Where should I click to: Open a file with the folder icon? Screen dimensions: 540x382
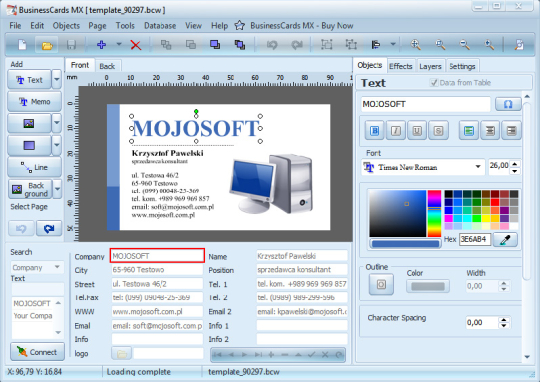(x=47, y=45)
